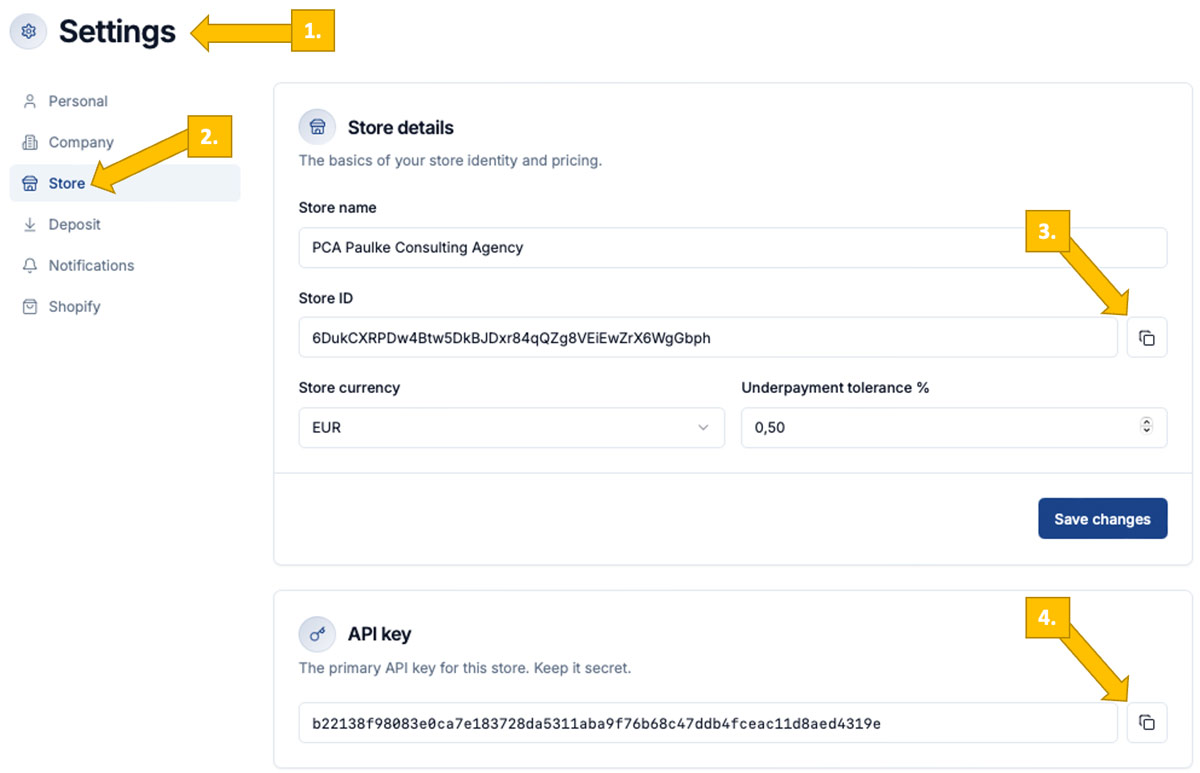Save changes to store details
Image resolution: width=1200 pixels, height=773 pixels.
1102,518
